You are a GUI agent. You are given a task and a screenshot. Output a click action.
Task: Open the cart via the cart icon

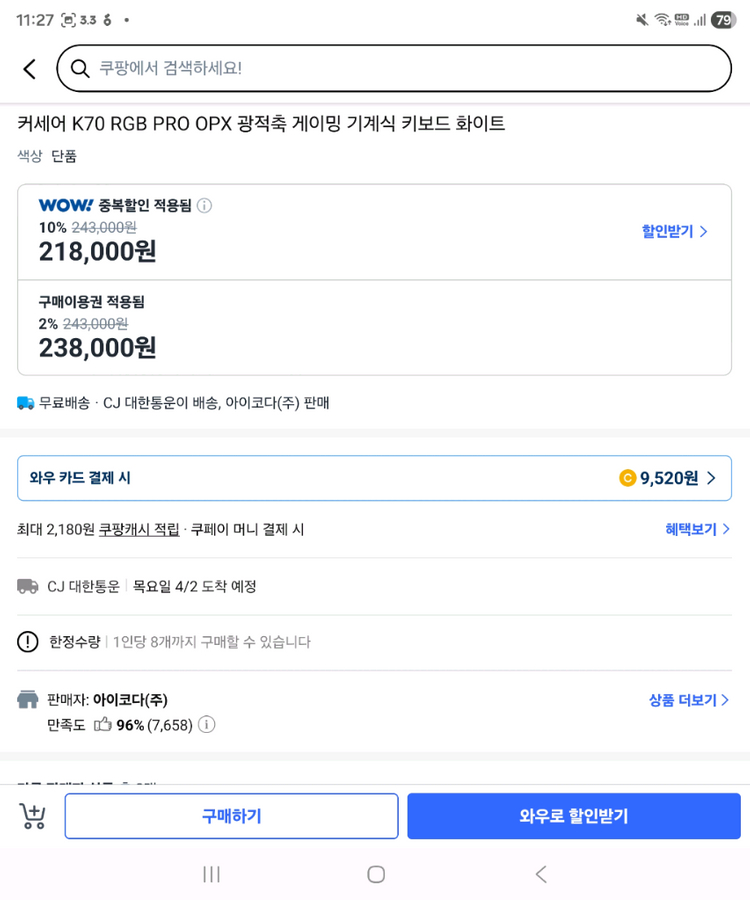(x=31, y=816)
